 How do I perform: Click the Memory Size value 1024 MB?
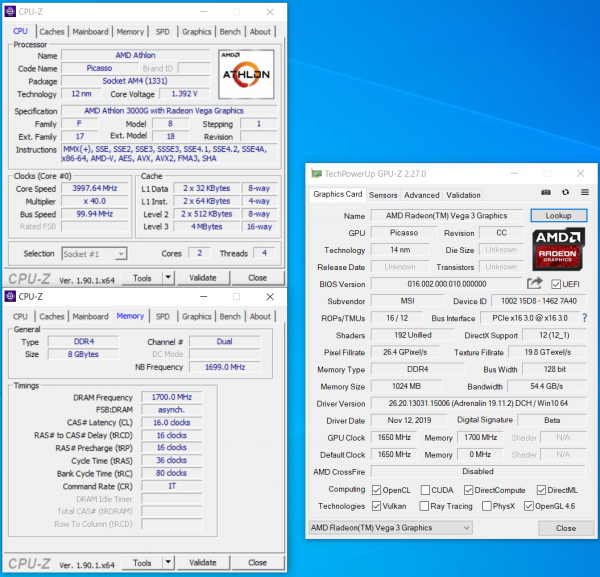tap(406, 386)
